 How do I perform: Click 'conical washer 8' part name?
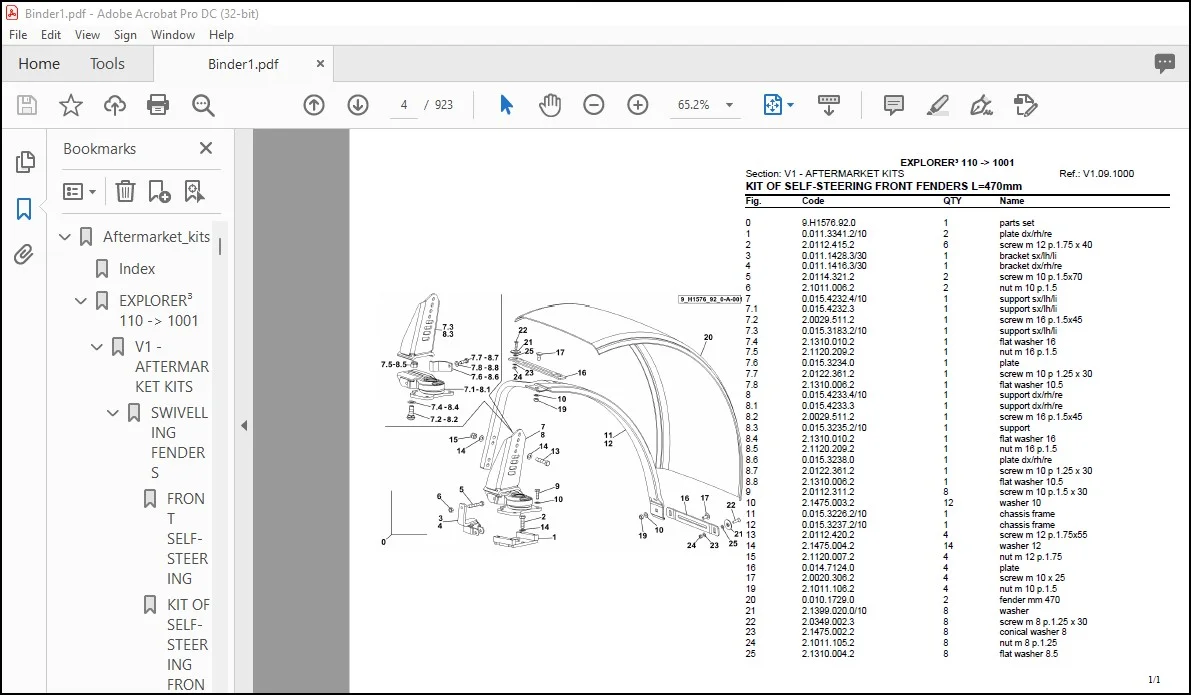click(1032, 632)
